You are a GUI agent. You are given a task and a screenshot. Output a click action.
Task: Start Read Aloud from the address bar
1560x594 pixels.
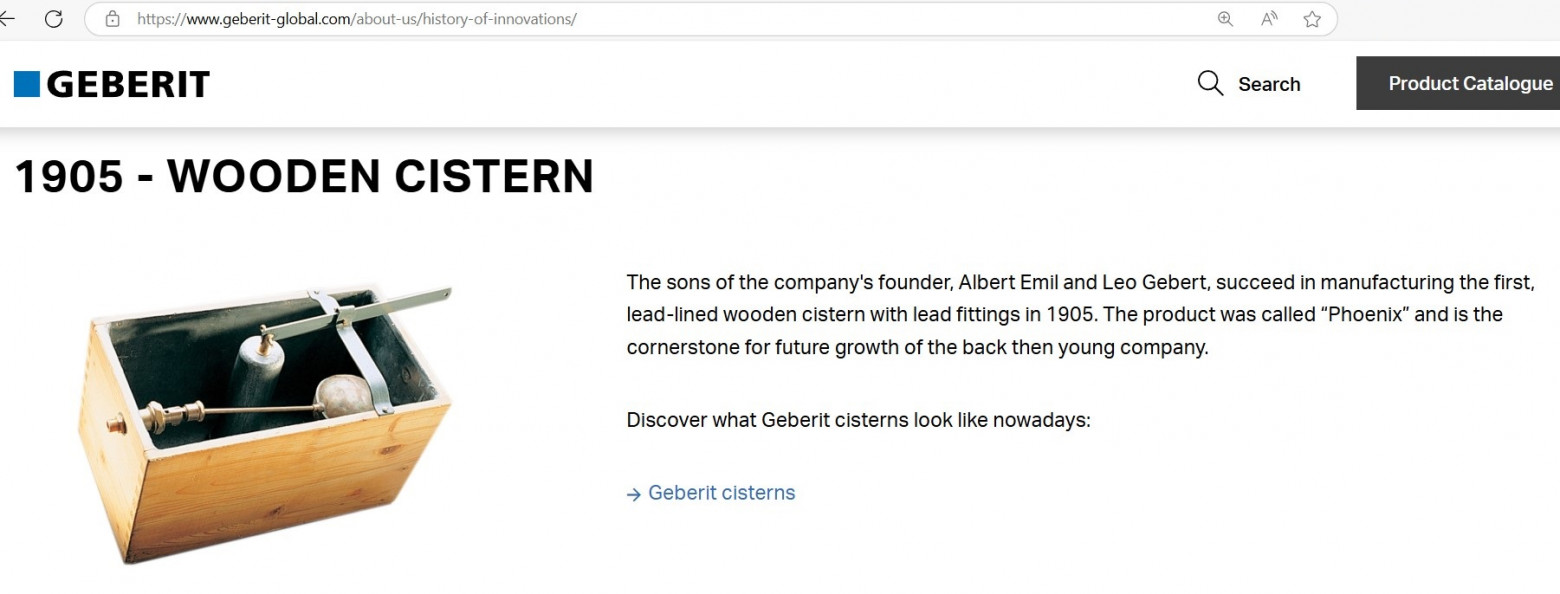[x=1269, y=19]
